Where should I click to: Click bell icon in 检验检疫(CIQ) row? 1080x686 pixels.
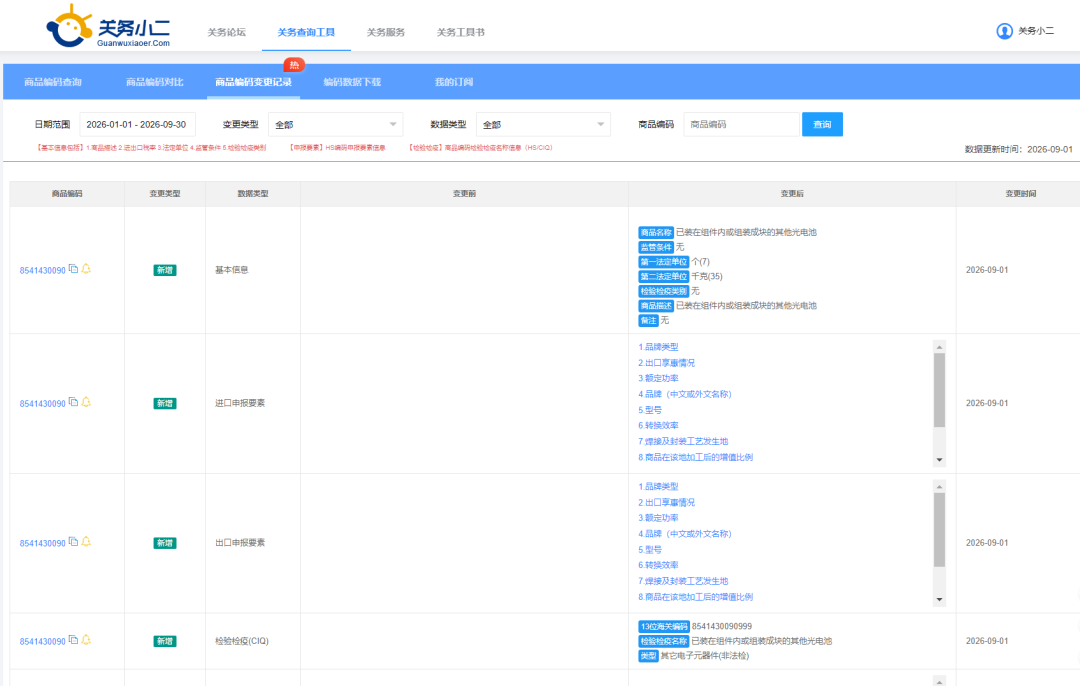[86, 640]
